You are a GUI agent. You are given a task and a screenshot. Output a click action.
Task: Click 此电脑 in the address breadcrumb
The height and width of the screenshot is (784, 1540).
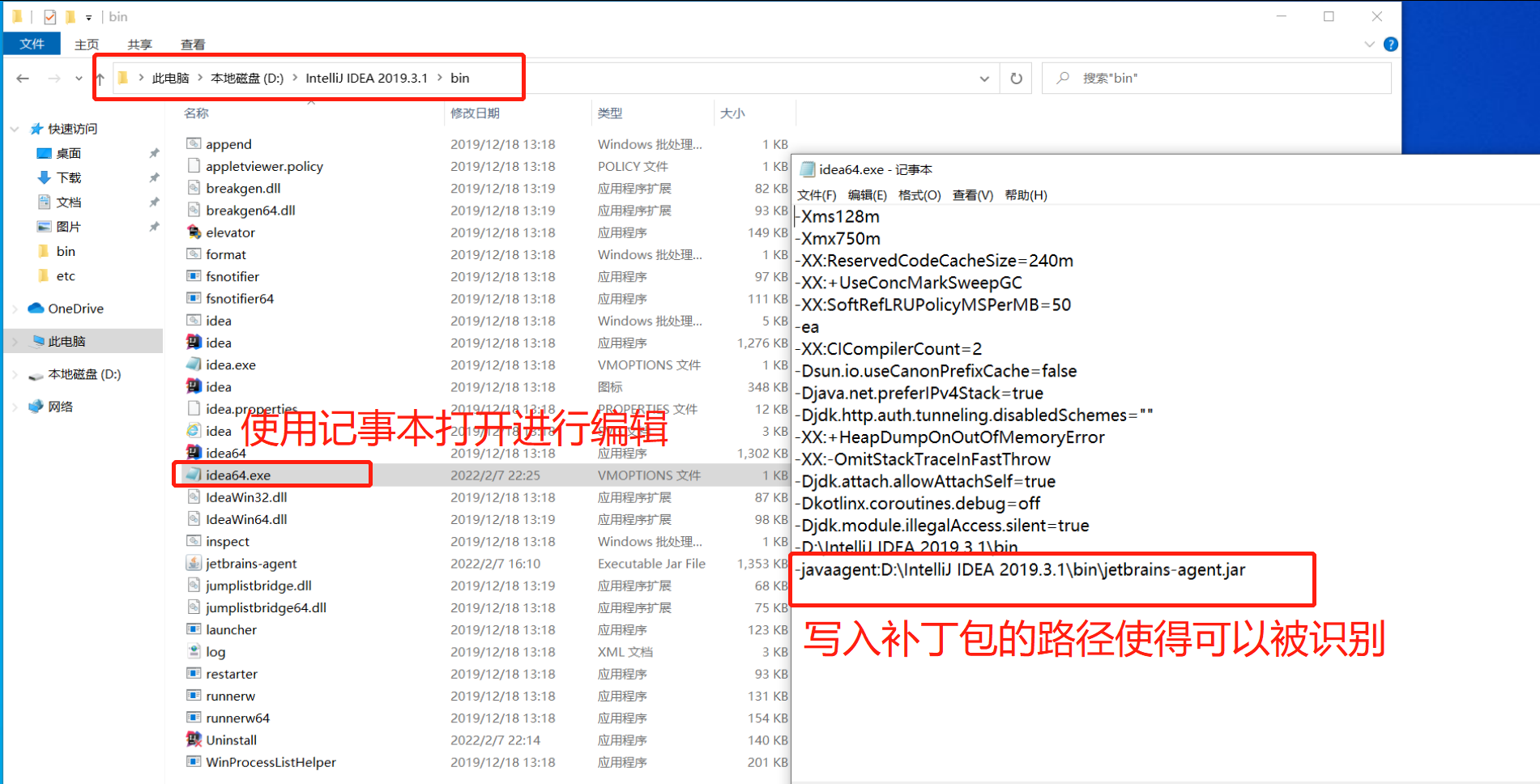click(170, 79)
